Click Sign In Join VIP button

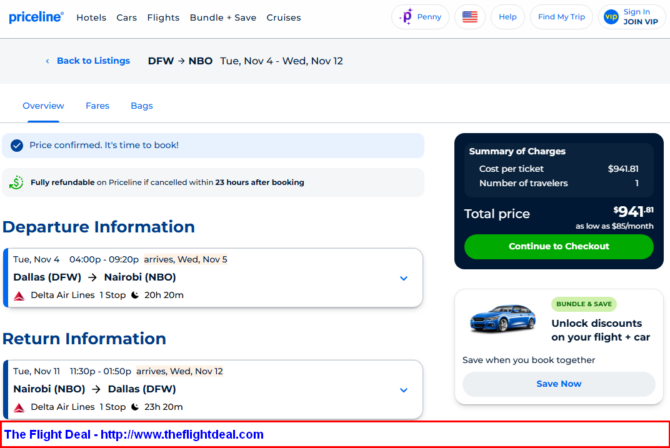point(632,17)
